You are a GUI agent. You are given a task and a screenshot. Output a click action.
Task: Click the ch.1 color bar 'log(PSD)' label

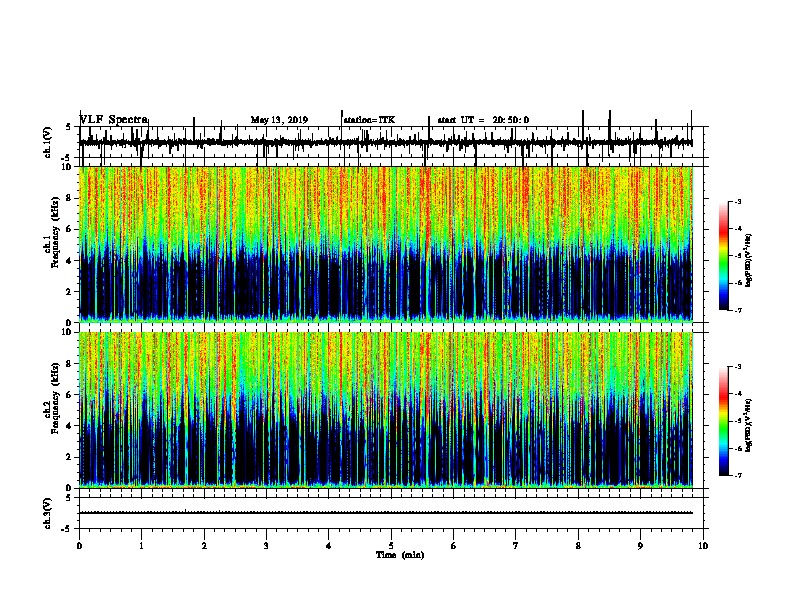[x=748, y=260]
